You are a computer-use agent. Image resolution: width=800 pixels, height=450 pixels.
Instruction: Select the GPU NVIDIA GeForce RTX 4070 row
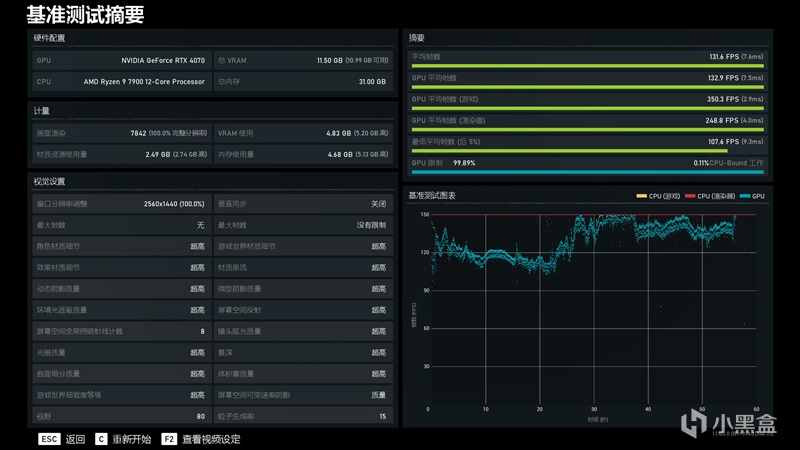click(121, 60)
